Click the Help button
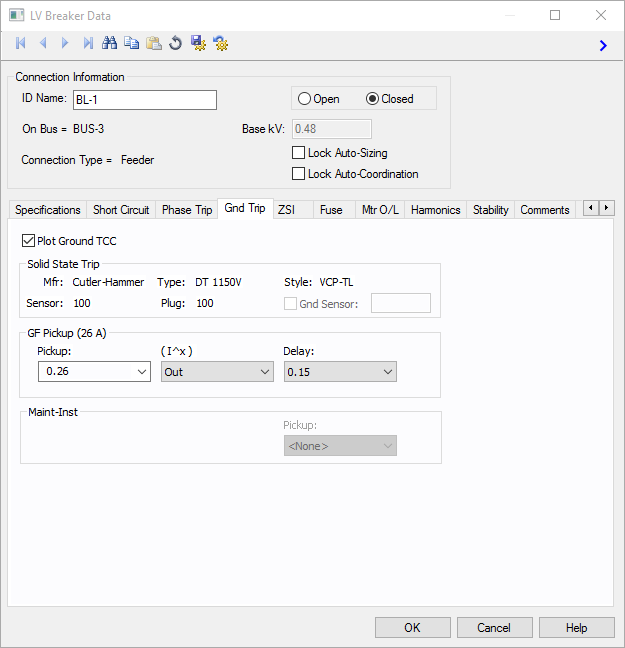Screen dimensions: 625x648 tap(577, 628)
